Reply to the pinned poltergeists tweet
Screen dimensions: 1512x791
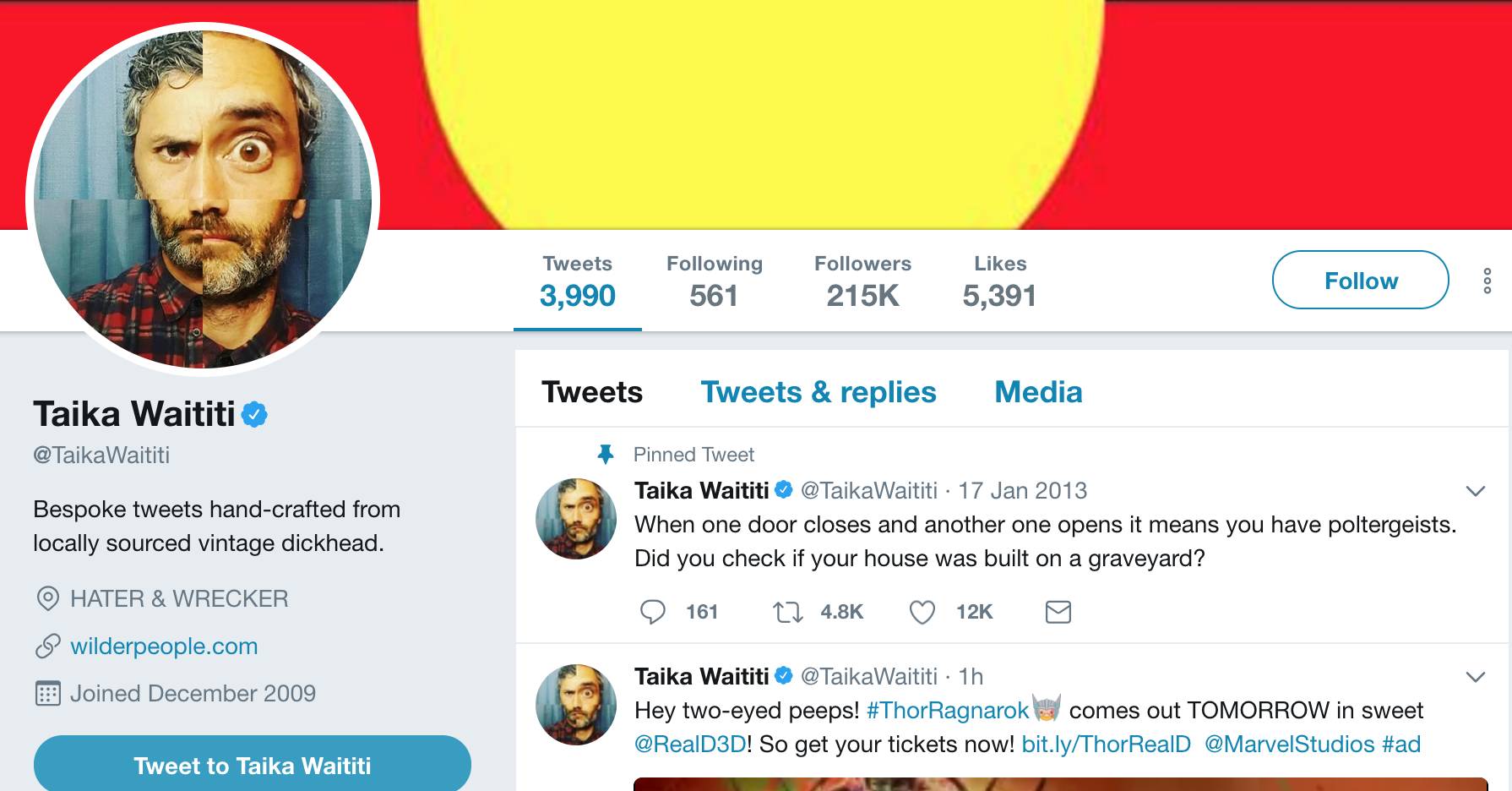(653, 612)
